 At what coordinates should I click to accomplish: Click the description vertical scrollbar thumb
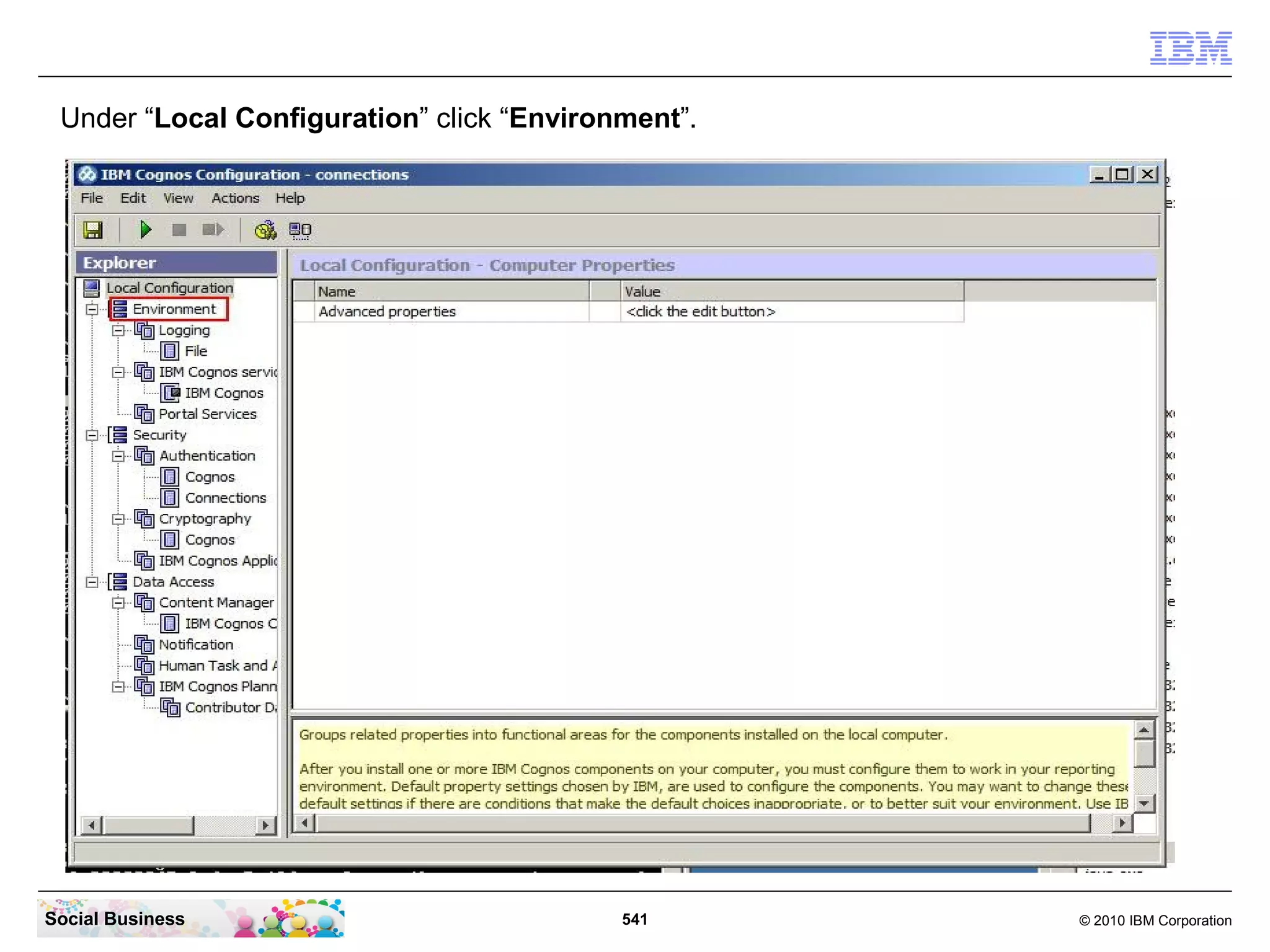click(x=1144, y=754)
